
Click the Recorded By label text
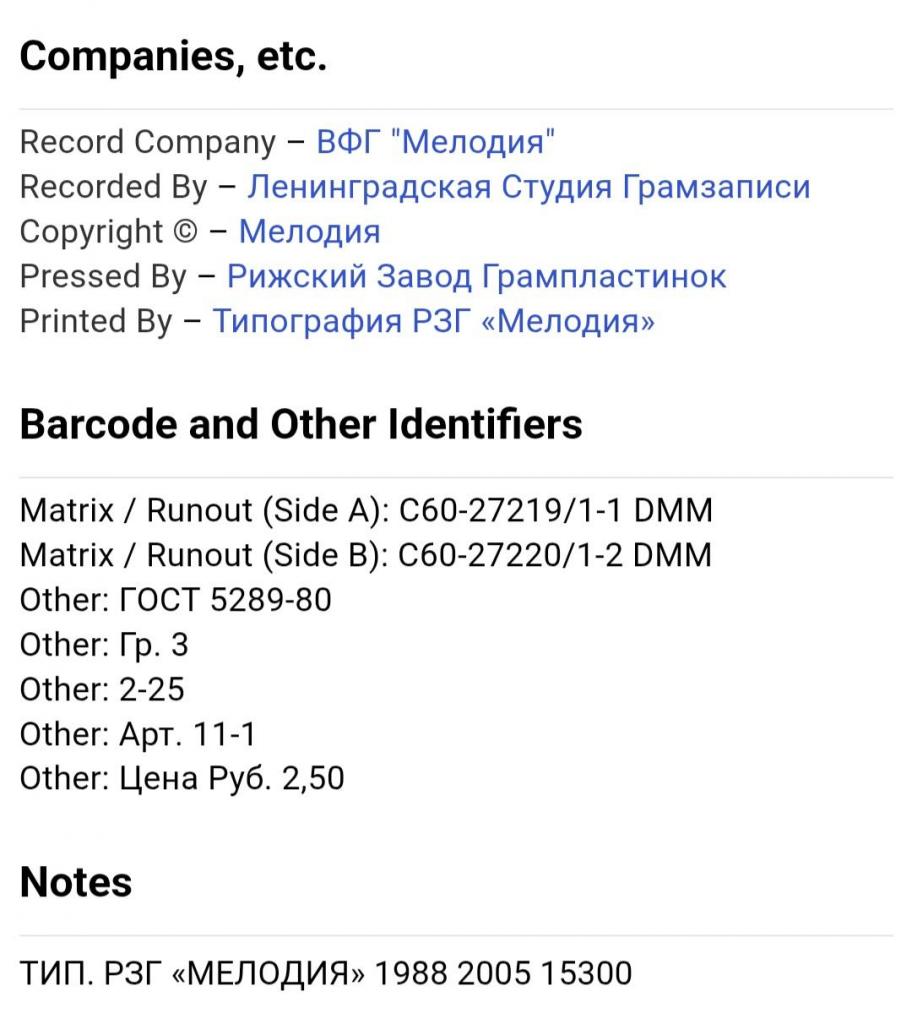[x=113, y=187]
